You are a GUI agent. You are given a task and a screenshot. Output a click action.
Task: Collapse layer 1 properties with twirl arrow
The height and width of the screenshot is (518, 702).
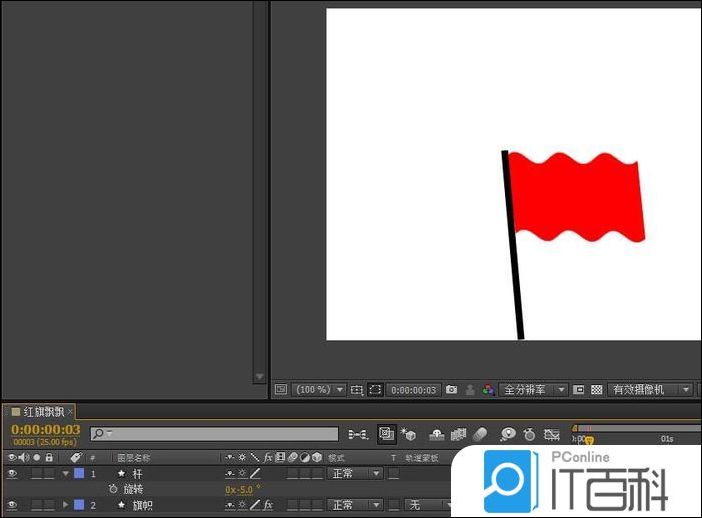[66, 473]
